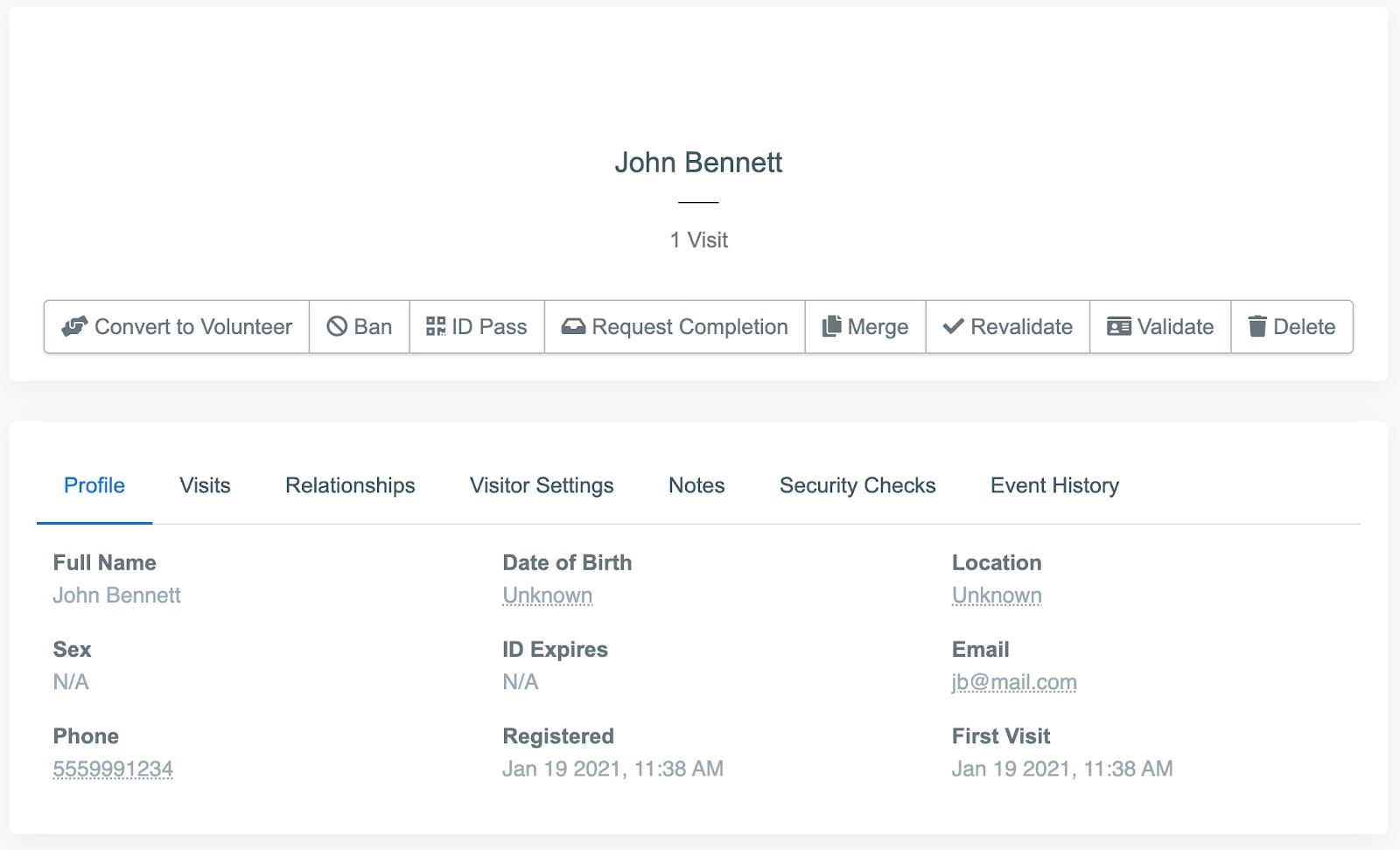
Task: Click the First Visit date value
Action: tap(1062, 770)
